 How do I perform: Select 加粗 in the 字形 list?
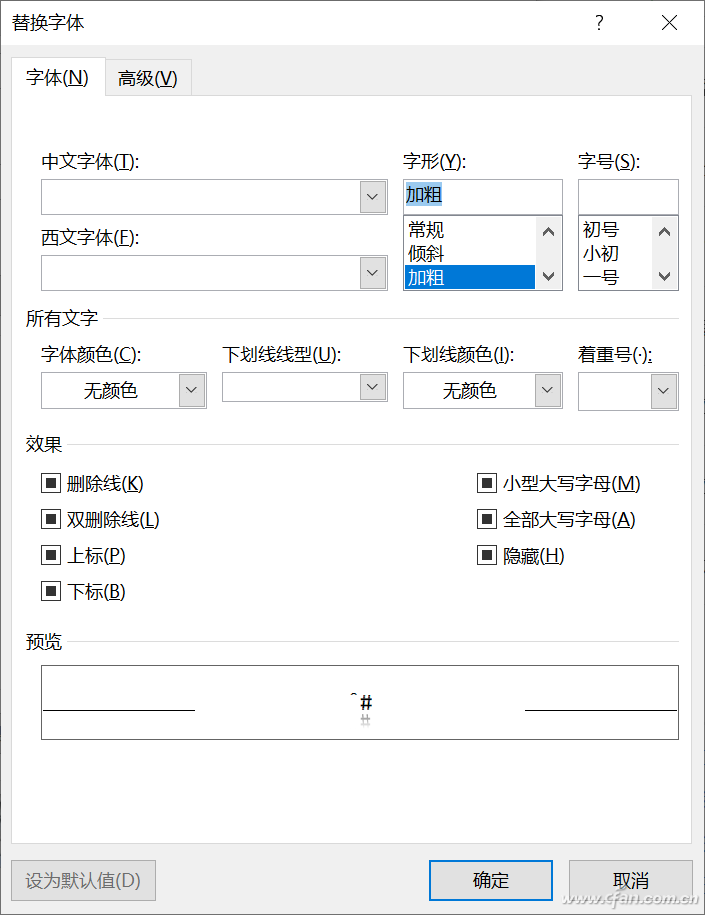pyautogui.click(x=470, y=277)
